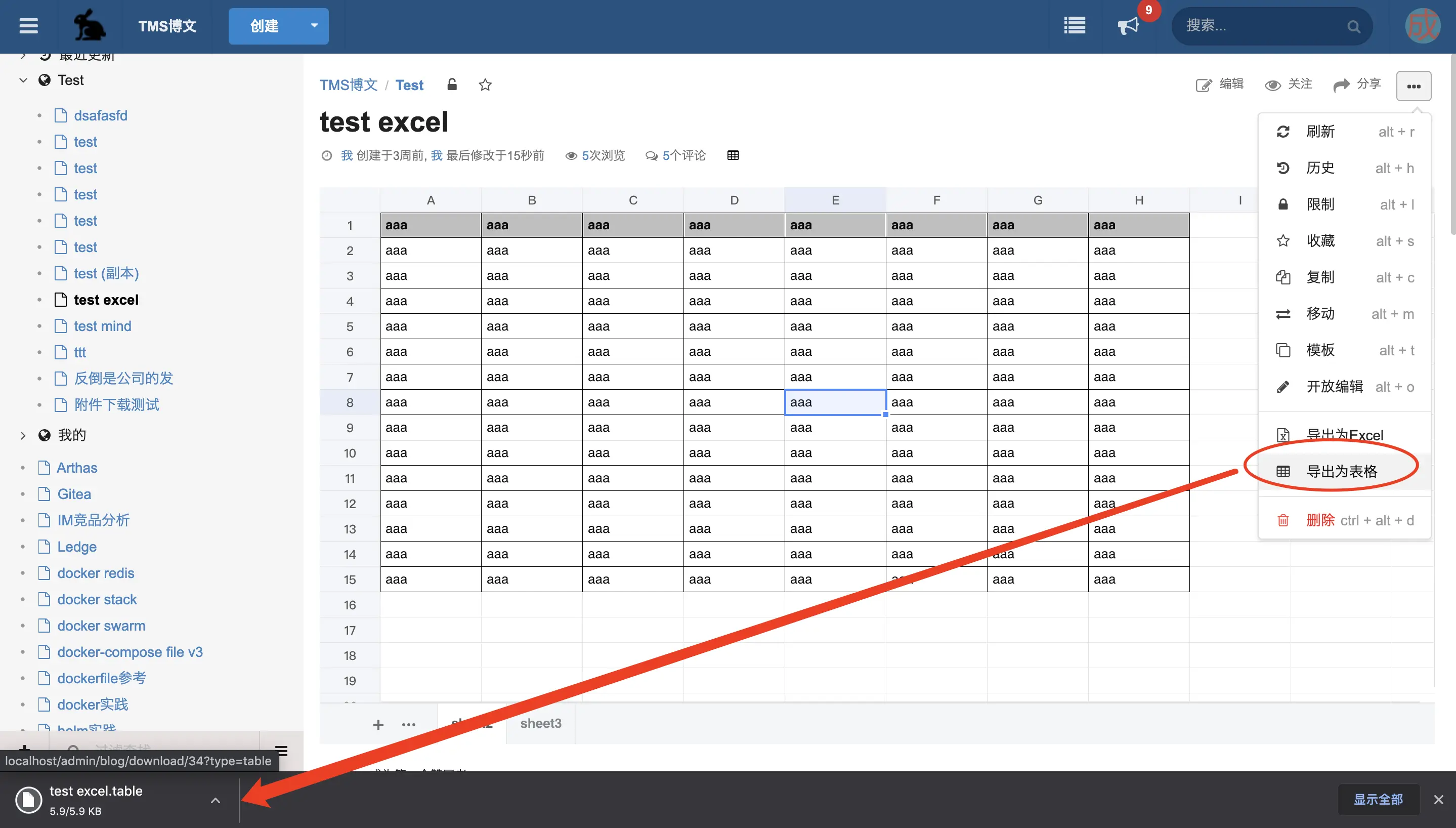Open test mind page
Screen dimensions: 1456x828
(x=102, y=326)
